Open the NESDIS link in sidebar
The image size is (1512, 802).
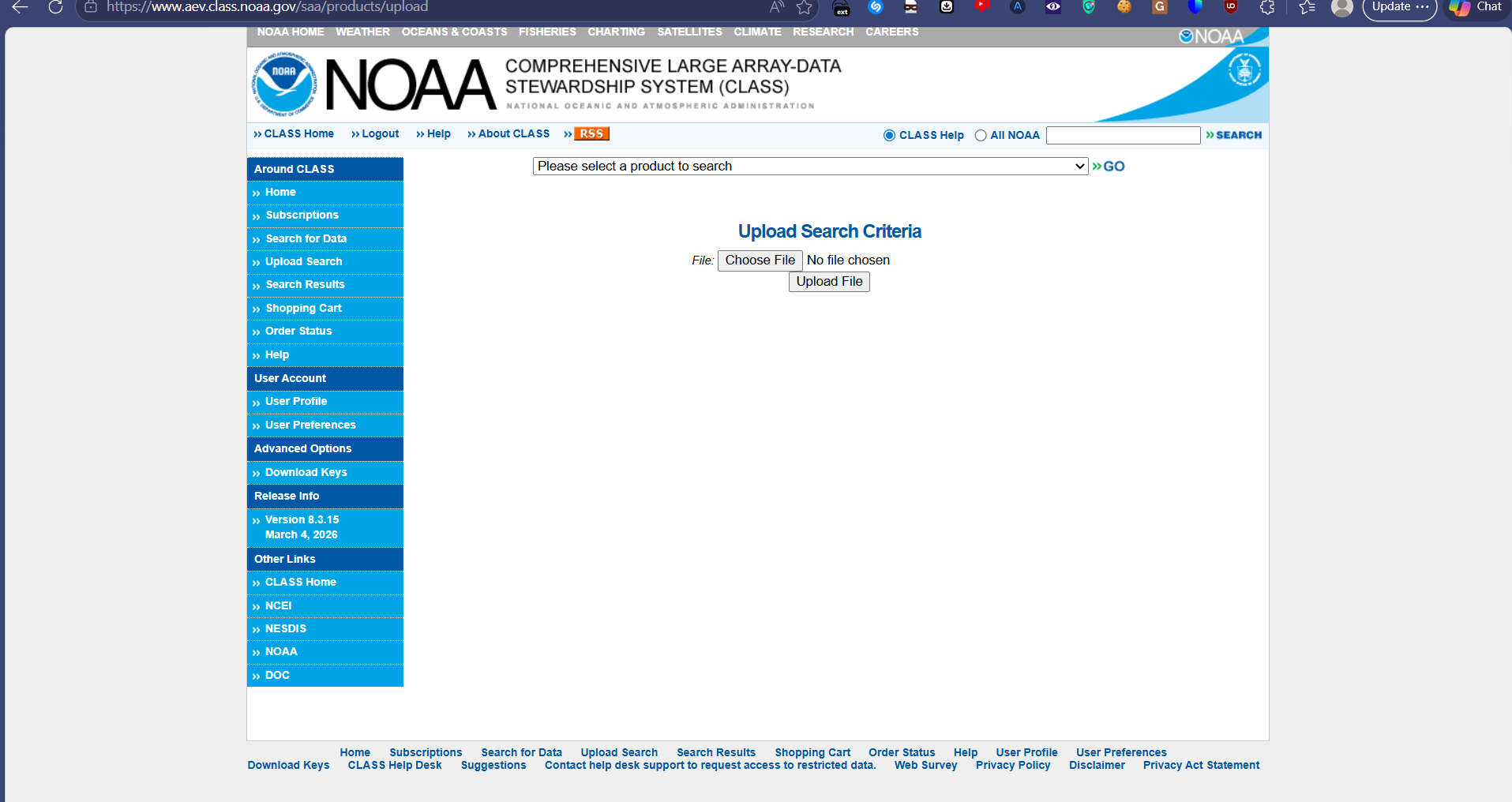[286, 628]
